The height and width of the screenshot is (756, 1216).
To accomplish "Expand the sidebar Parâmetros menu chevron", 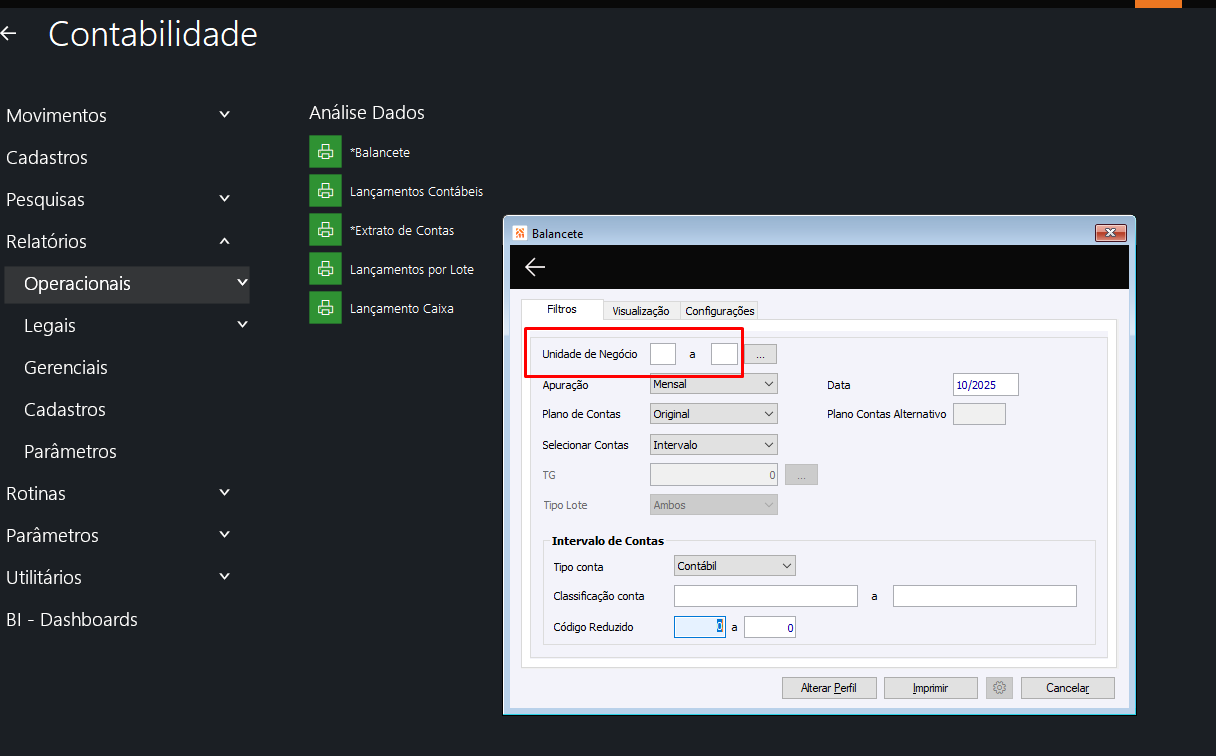I will click(225, 535).
